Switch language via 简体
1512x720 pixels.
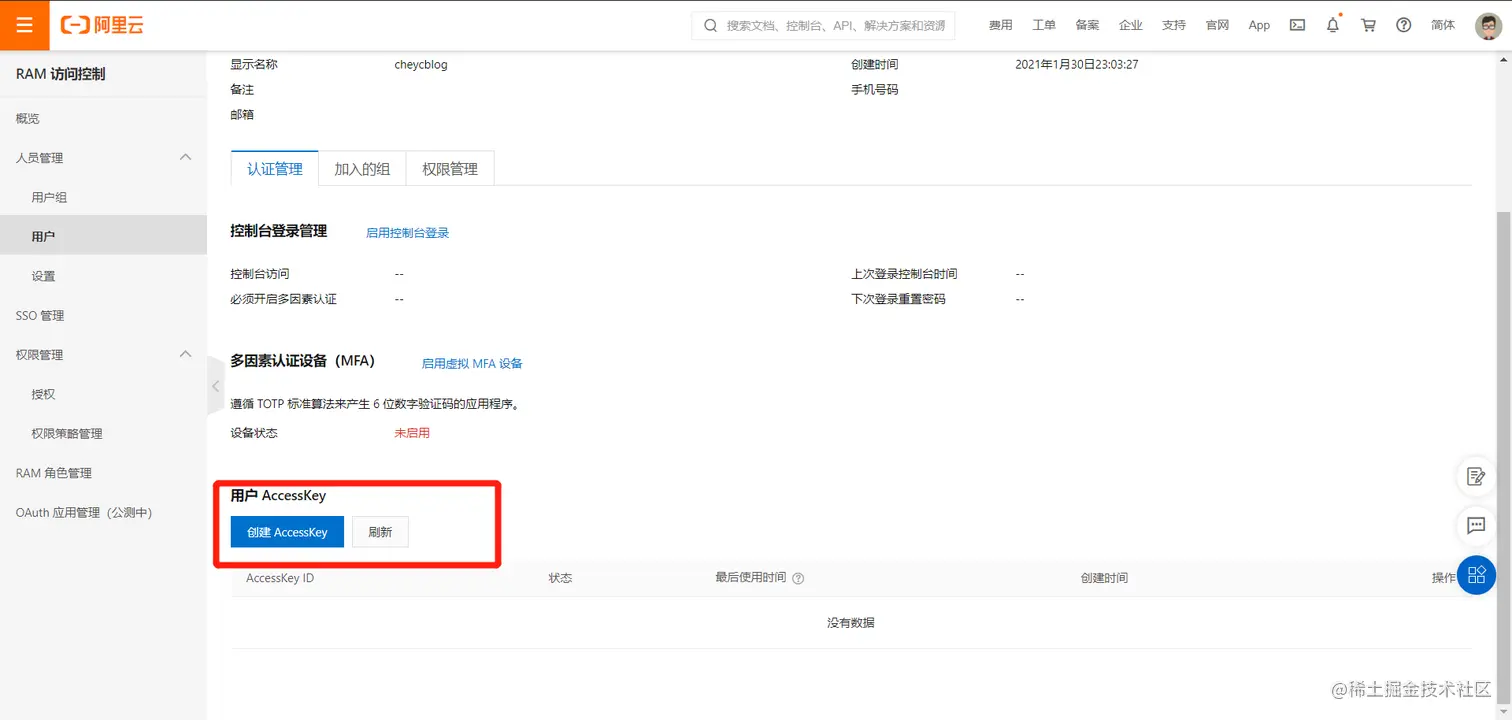pyautogui.click(x=1443, y=25)
